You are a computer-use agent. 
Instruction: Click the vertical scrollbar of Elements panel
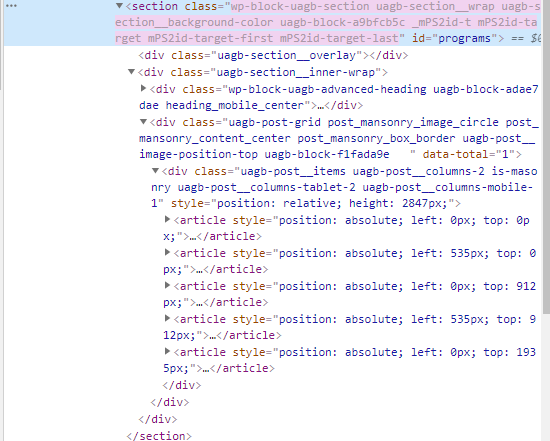tap(546, 157)
